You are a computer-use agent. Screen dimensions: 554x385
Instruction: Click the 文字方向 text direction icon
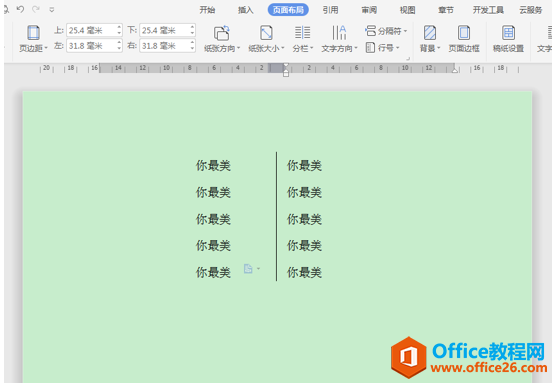coord(339,33)
